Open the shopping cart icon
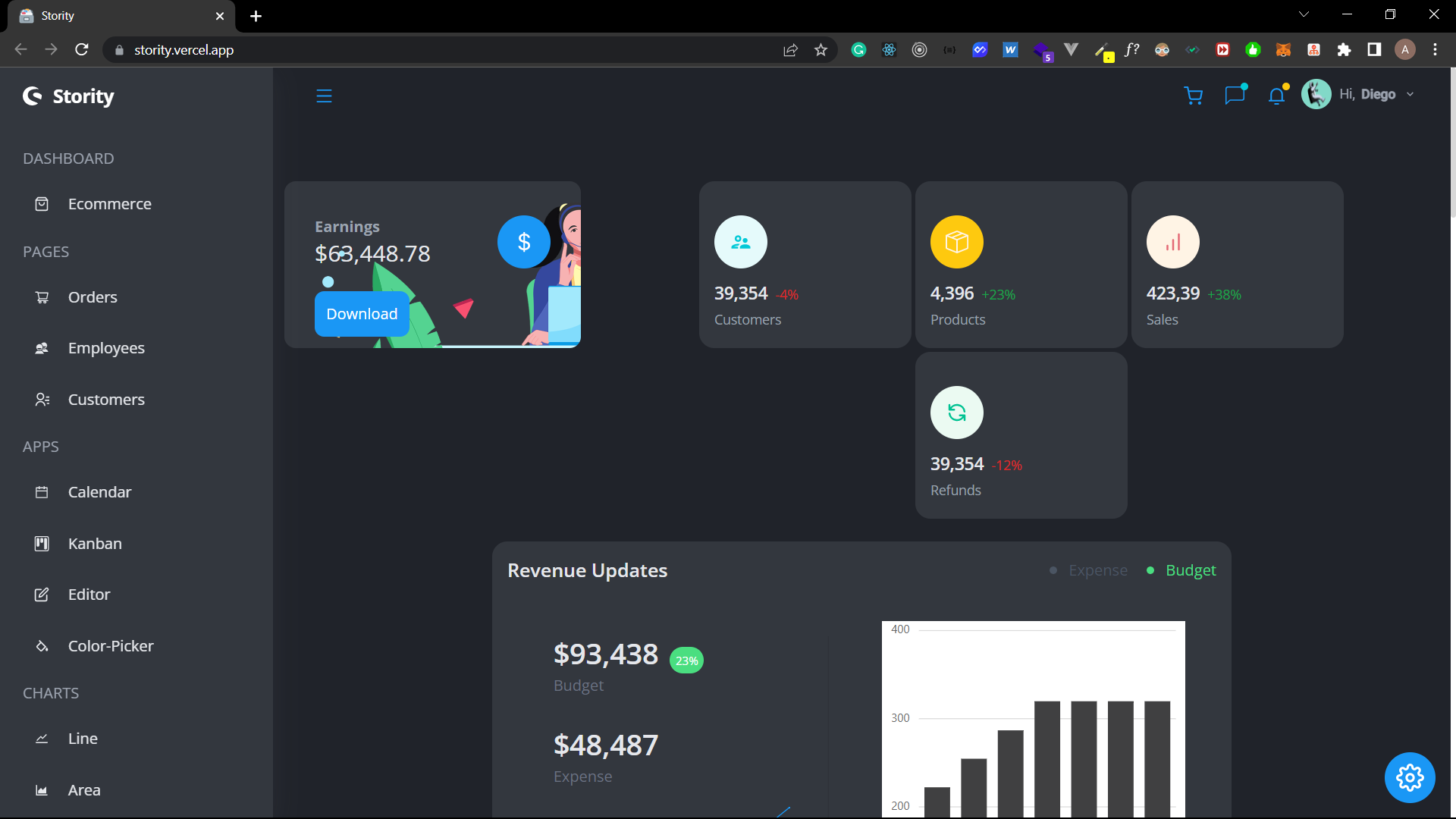 [x=1194, y=96]
